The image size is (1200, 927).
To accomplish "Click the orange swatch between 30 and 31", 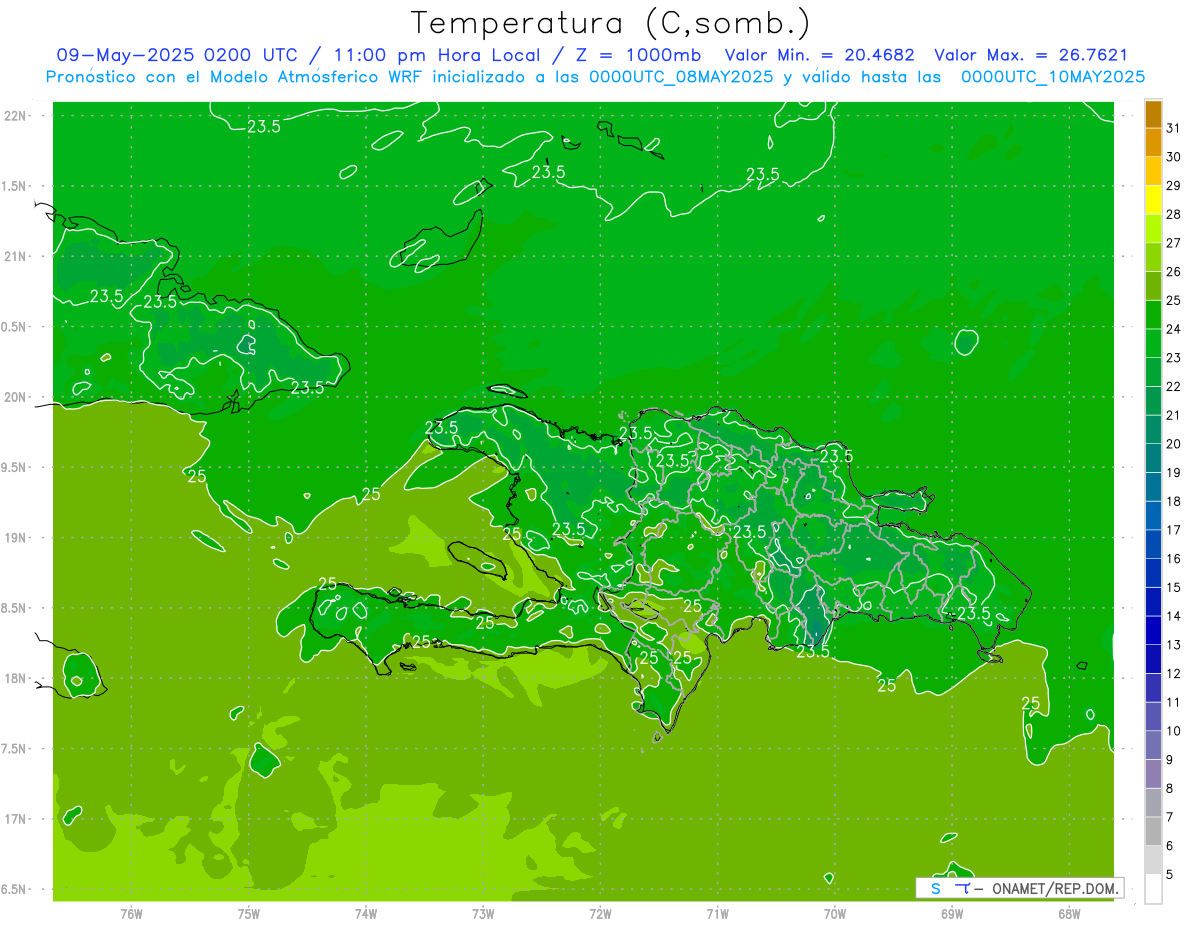I will tap(1153, 144).
